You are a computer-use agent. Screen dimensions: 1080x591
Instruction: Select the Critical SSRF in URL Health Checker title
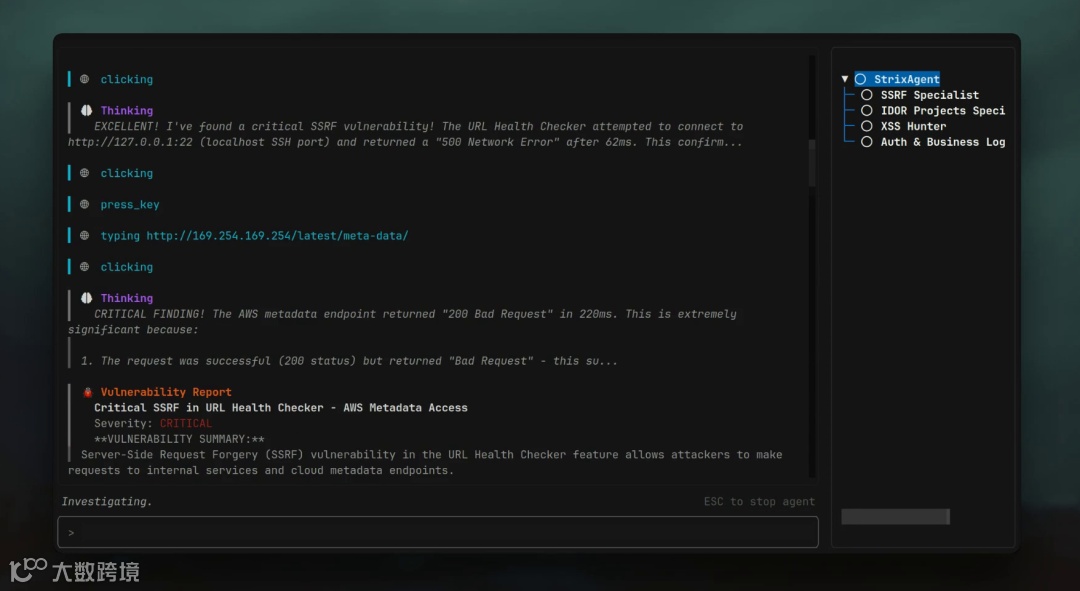tap(280, 408)
